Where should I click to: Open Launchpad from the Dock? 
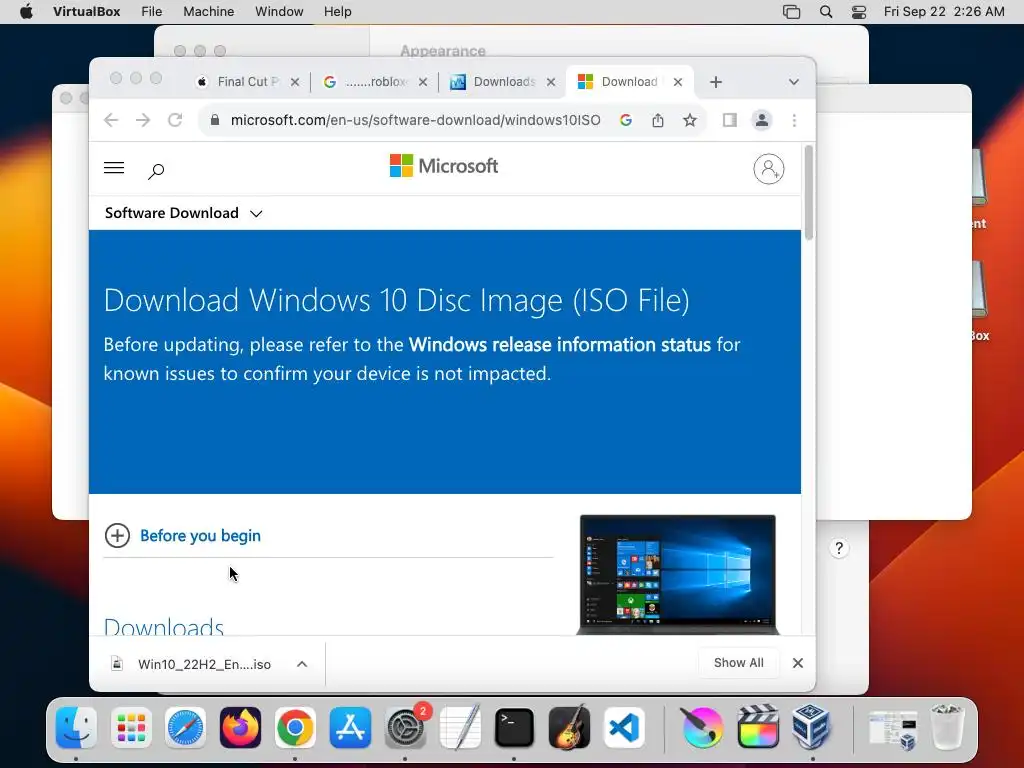pyautogui.click(x=131, y=728)
